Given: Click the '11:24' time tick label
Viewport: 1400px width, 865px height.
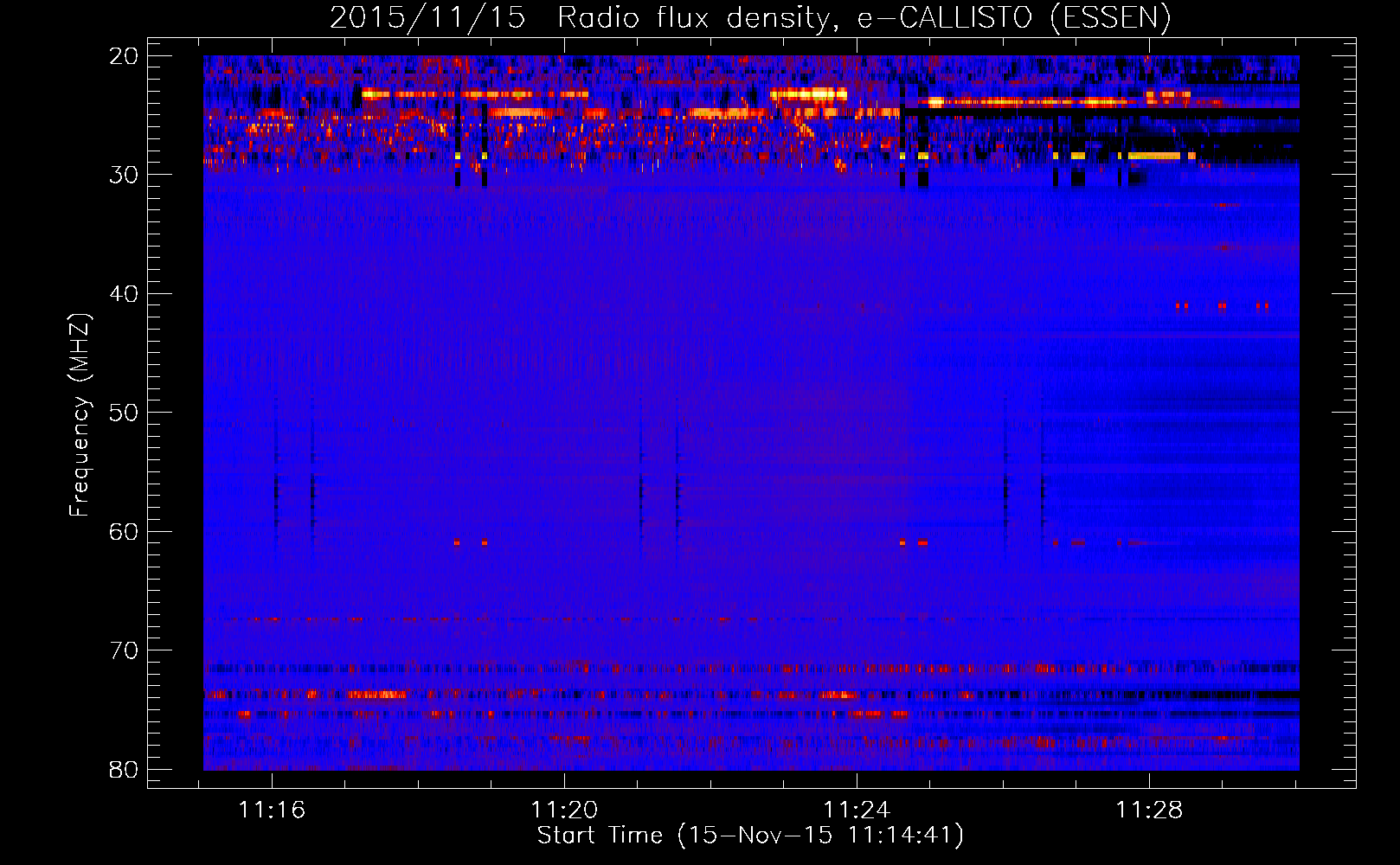Looking at the screenshot, I should point(857,811).
